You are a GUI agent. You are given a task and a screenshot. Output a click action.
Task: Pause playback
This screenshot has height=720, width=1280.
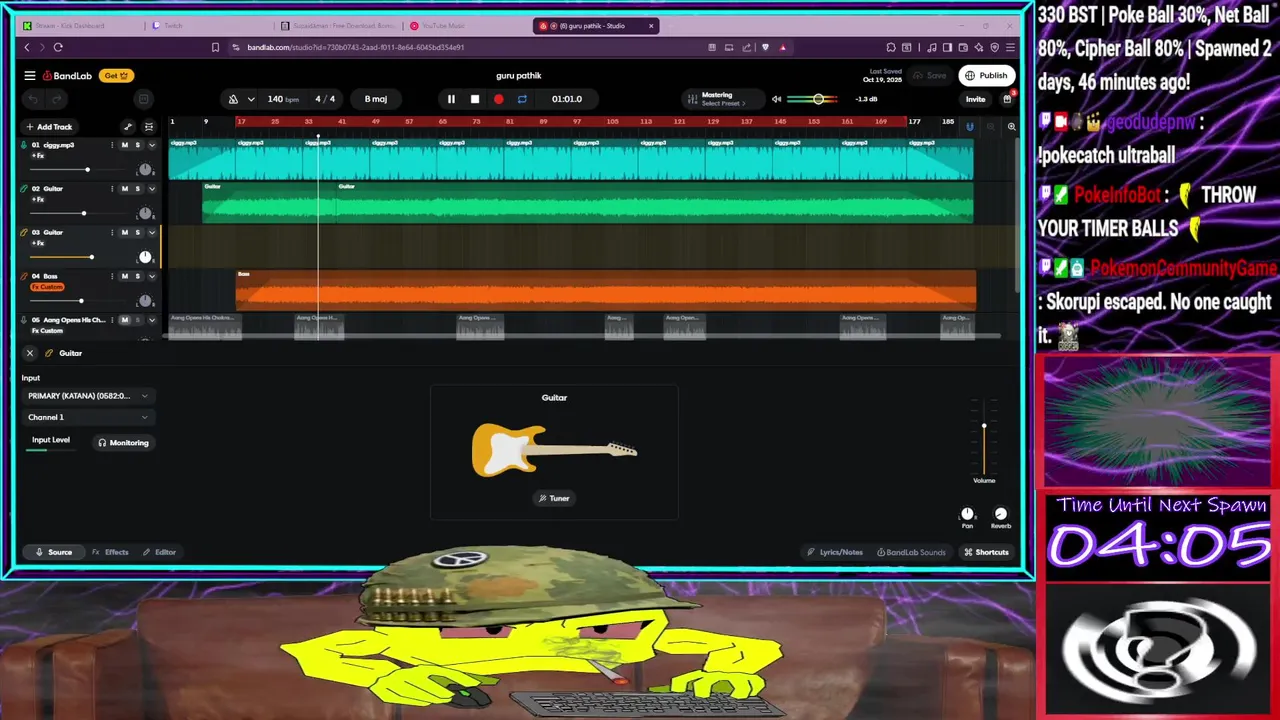451,99
